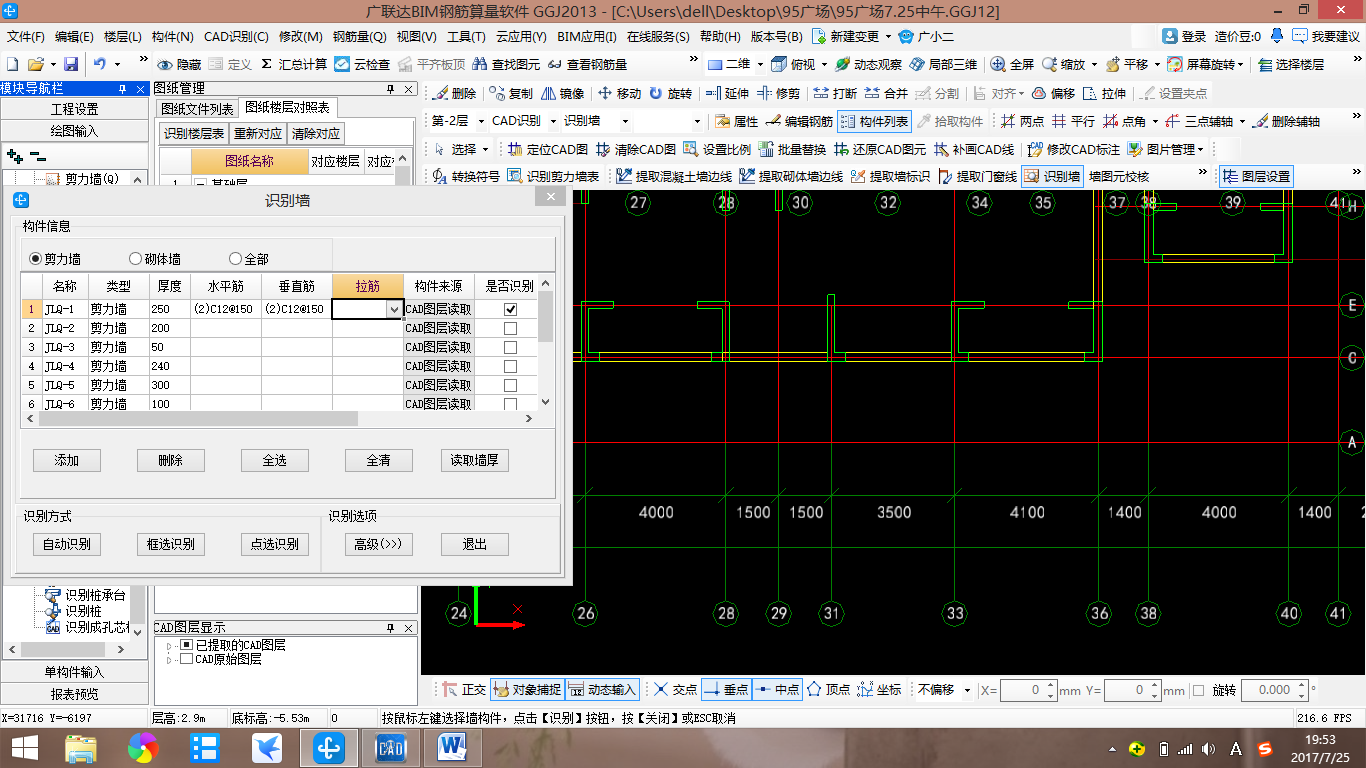Open 查看钢筋量 rebar quantity tool
The width and height of the screenshot is (1366, 768).
(x=586, y=64)
